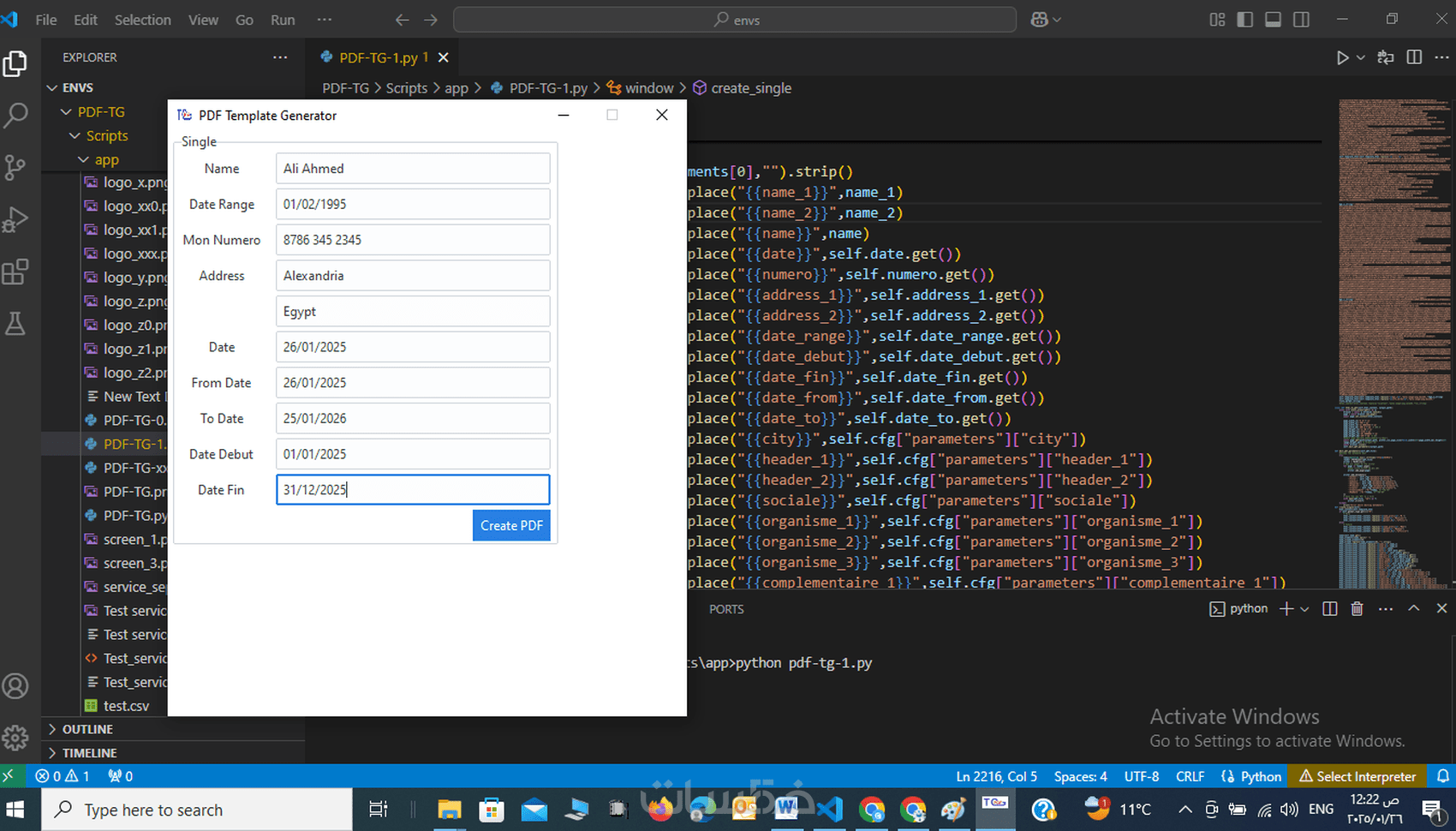Open the Source Control view
The image size is (1456, 831).
pyautogui.click(x=15, y=168)
